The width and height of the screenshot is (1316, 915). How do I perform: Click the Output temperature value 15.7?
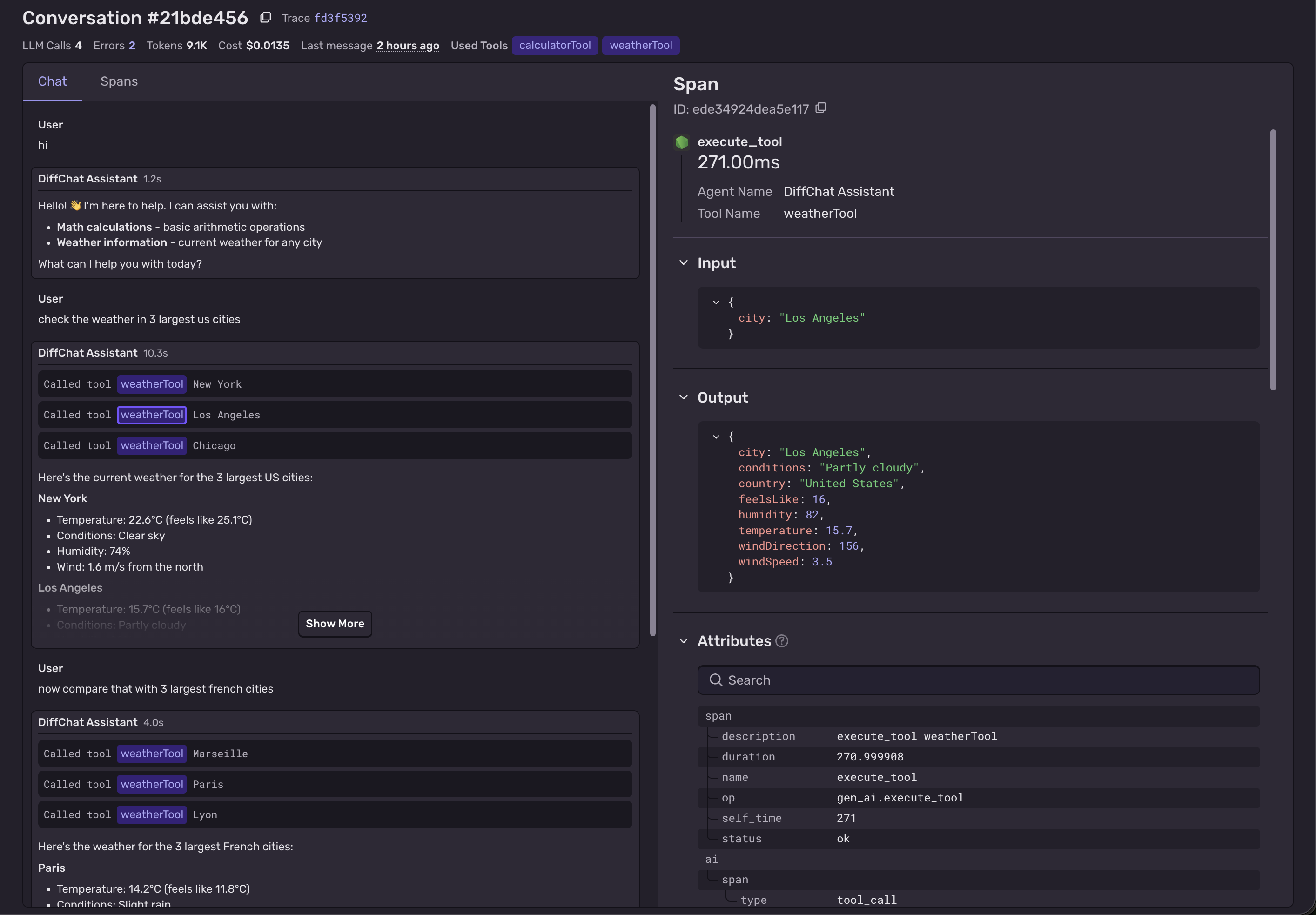839,530
